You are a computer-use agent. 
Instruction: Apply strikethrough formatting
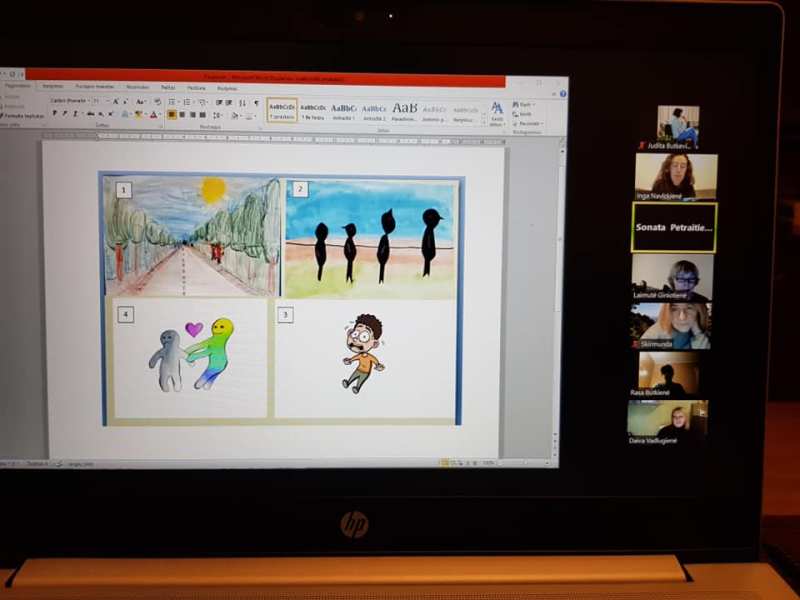pos(90,114)
